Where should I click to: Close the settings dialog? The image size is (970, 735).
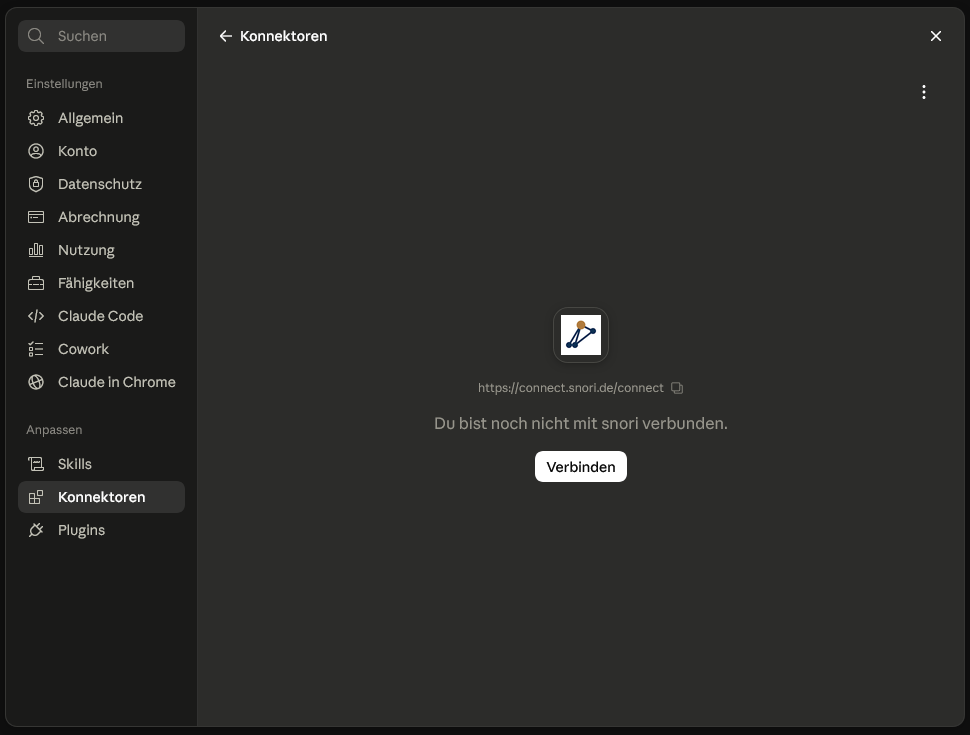[935, 37]
